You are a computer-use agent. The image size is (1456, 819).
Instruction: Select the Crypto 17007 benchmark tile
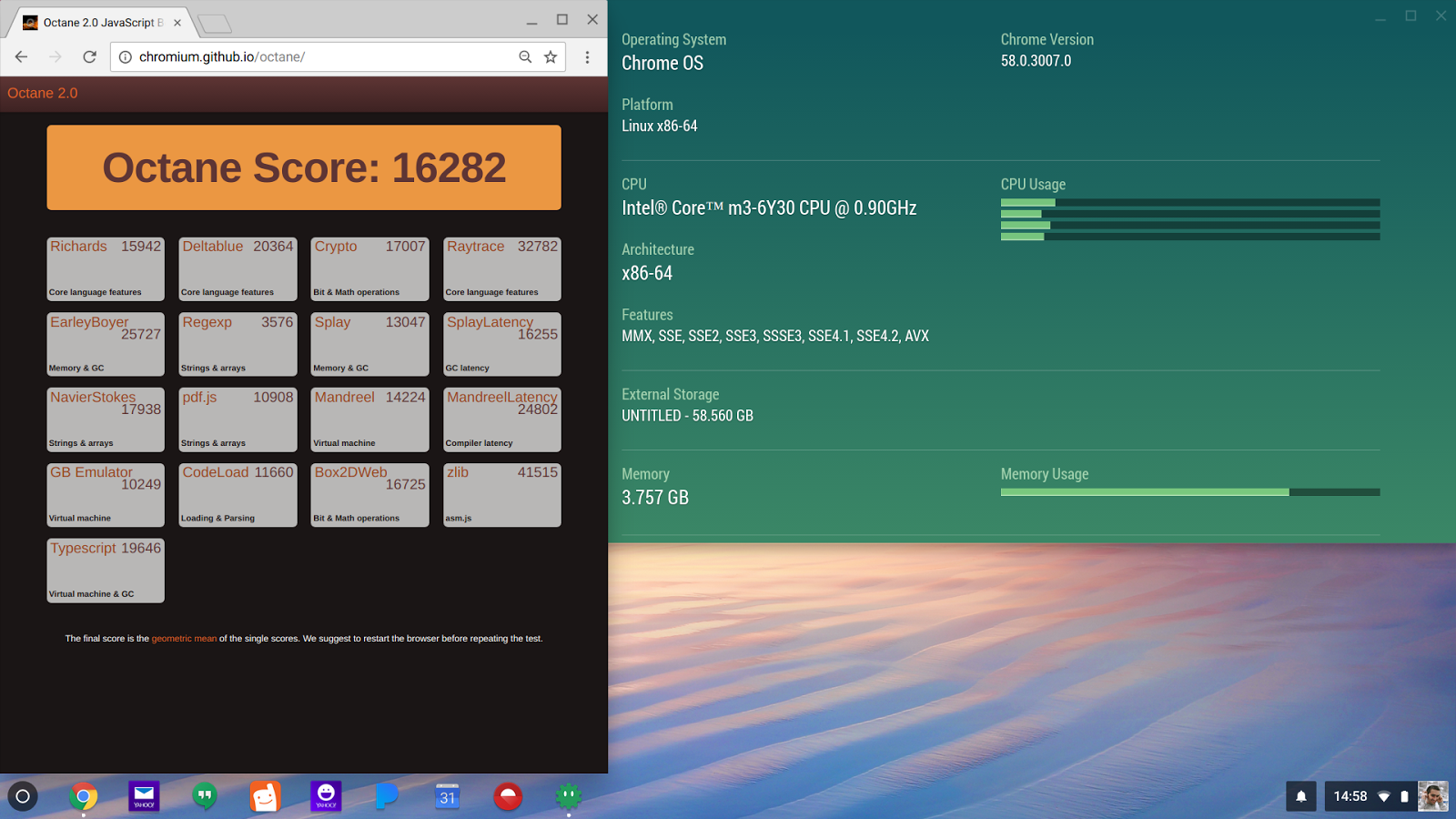[369, 269]
